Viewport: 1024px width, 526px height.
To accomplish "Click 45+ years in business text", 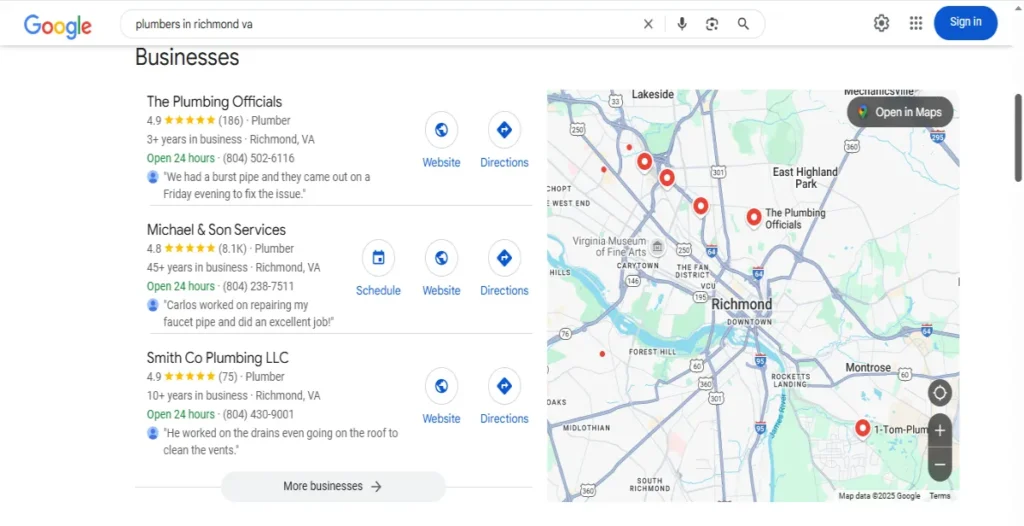I will 197,267.
